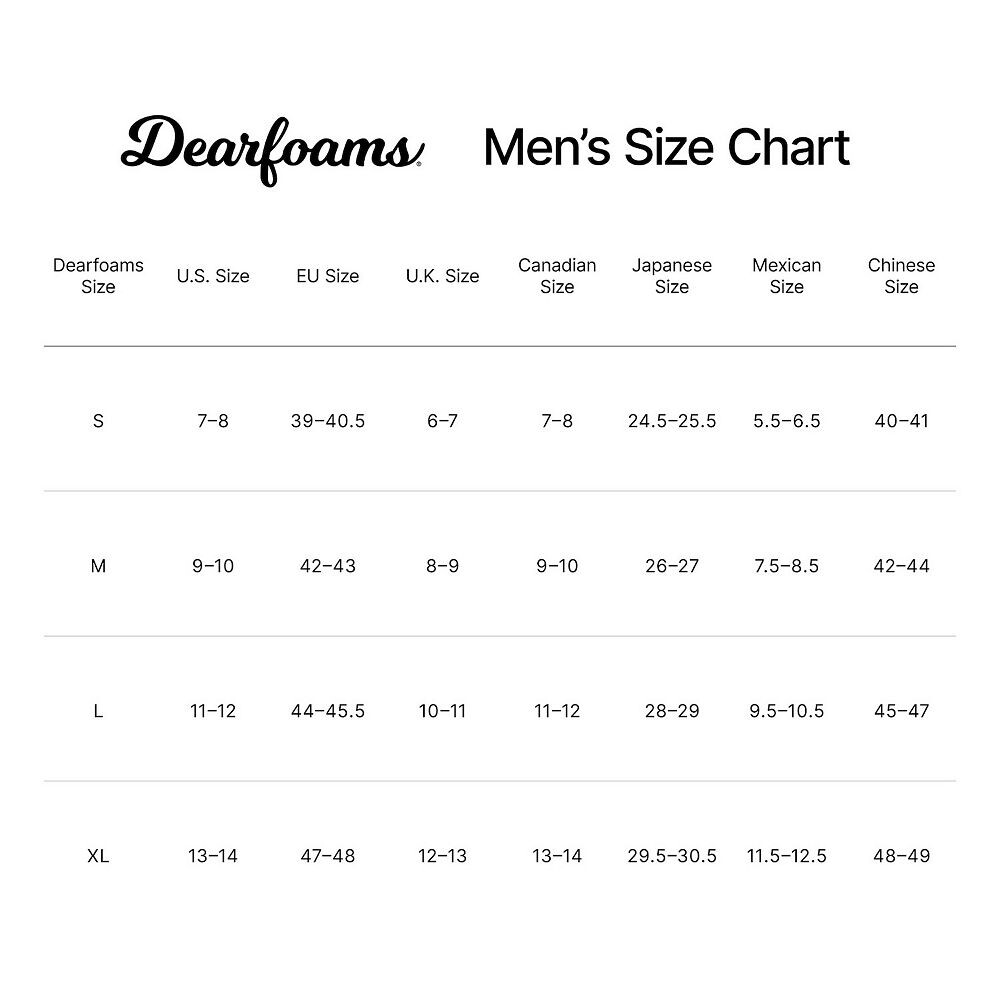Screen dimensions: 1000x1000
Task: Click the L size row label
Action: point(98,711)
